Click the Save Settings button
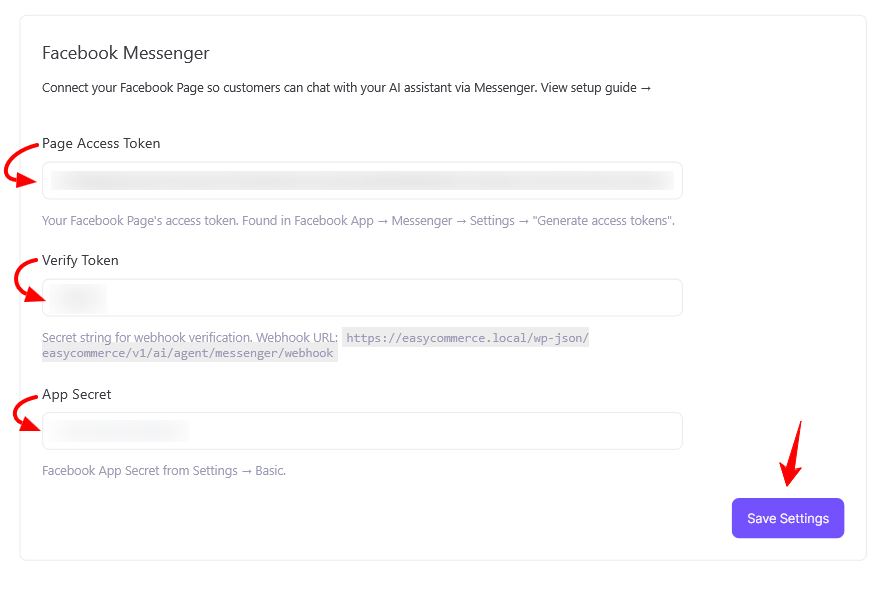 [x=787, y=518]
